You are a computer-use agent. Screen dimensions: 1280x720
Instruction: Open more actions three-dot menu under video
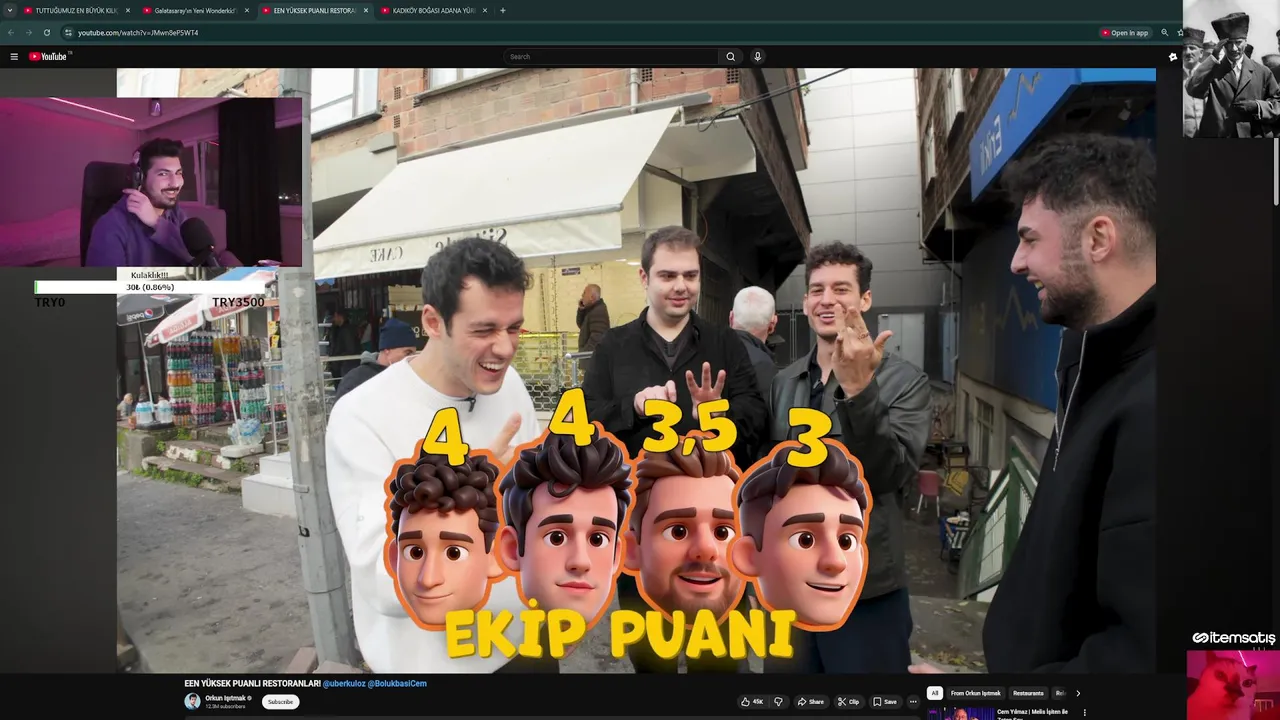912,701
